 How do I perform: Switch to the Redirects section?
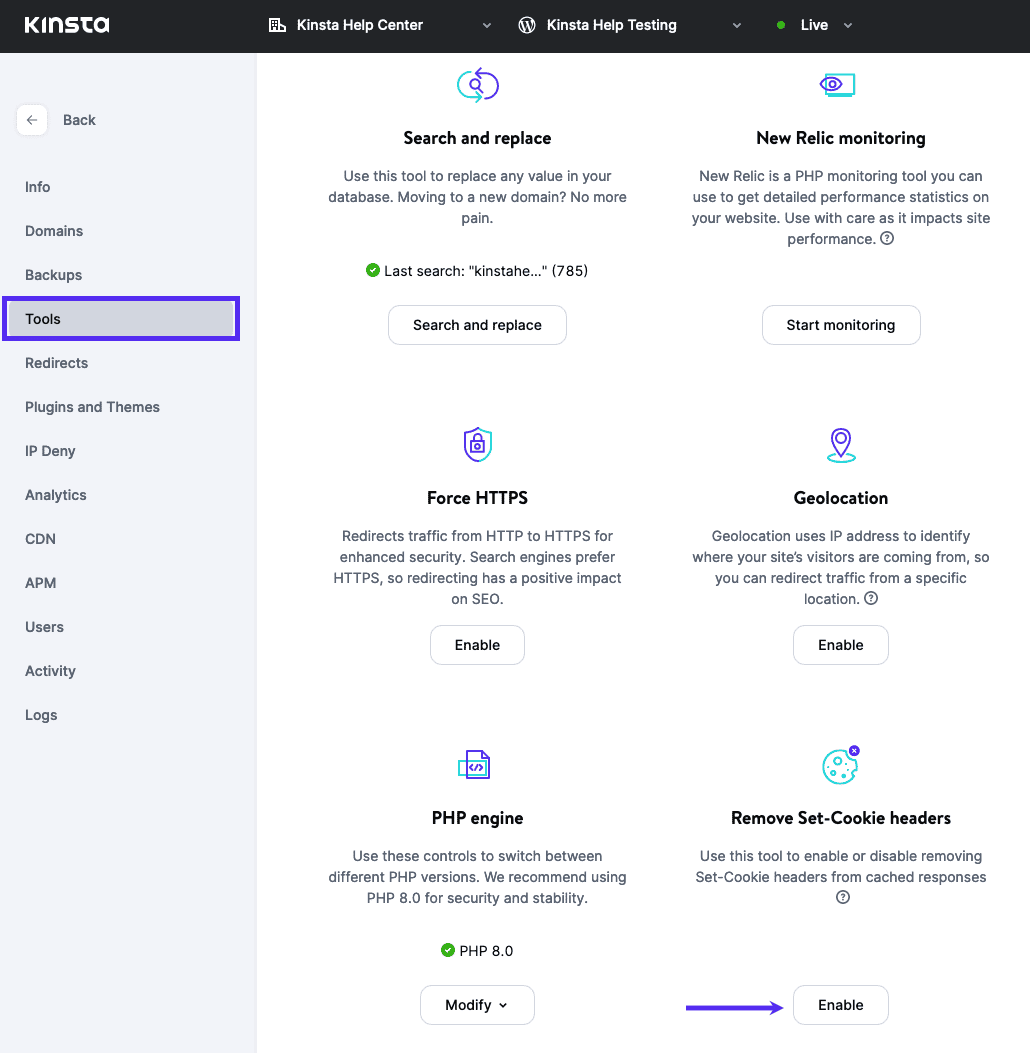(x=56, y=363)
